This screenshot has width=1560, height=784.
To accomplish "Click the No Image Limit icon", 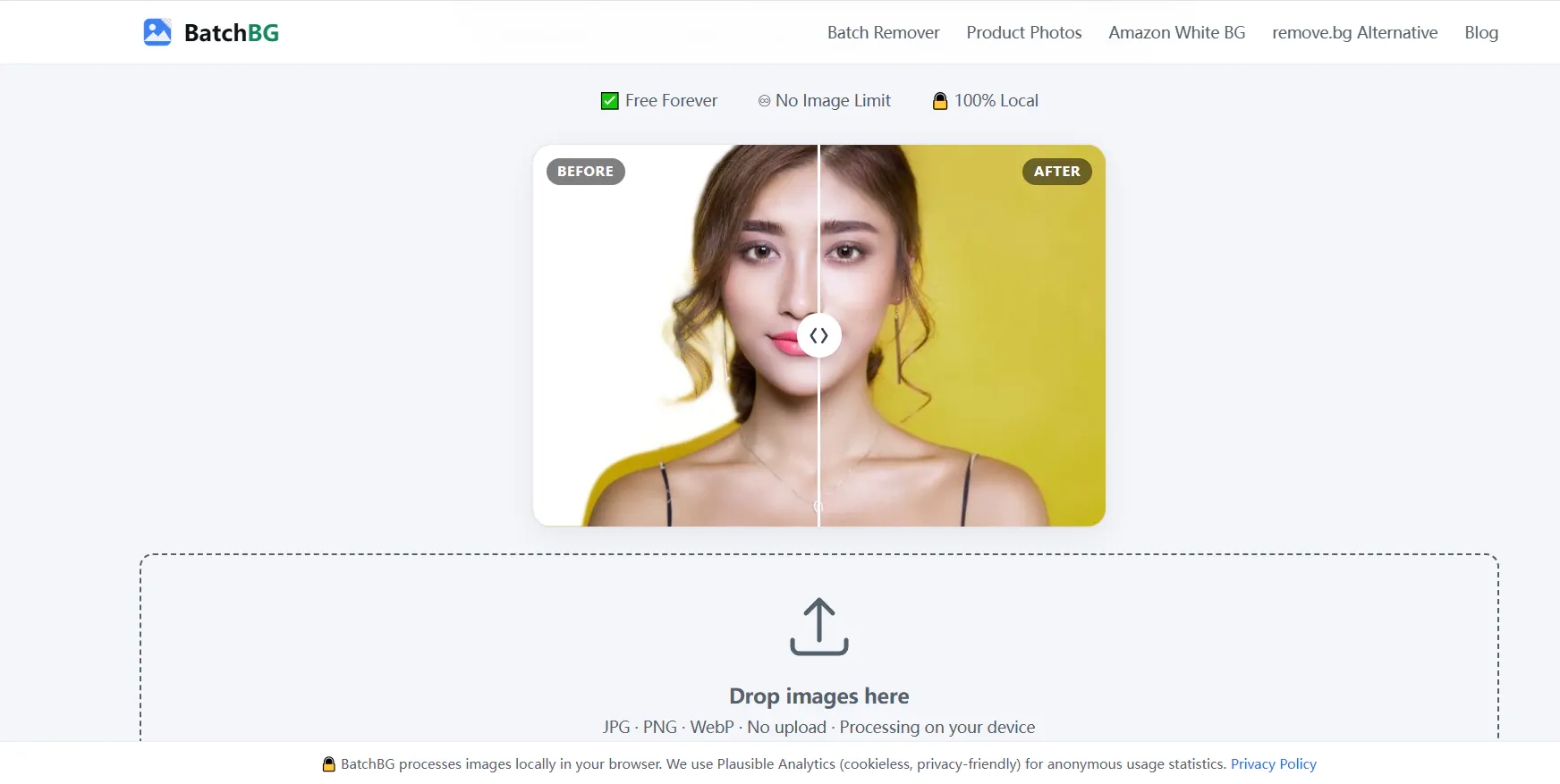I will tap(764, 101).
